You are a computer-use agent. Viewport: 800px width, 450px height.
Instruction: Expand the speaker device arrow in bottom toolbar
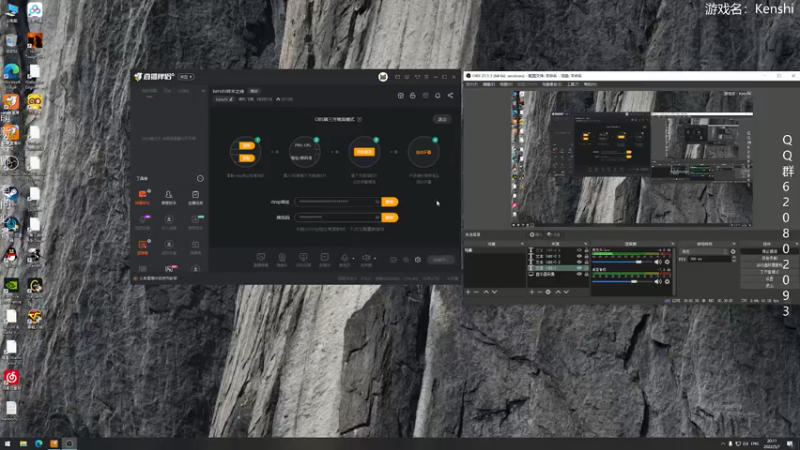pos(374,258)
